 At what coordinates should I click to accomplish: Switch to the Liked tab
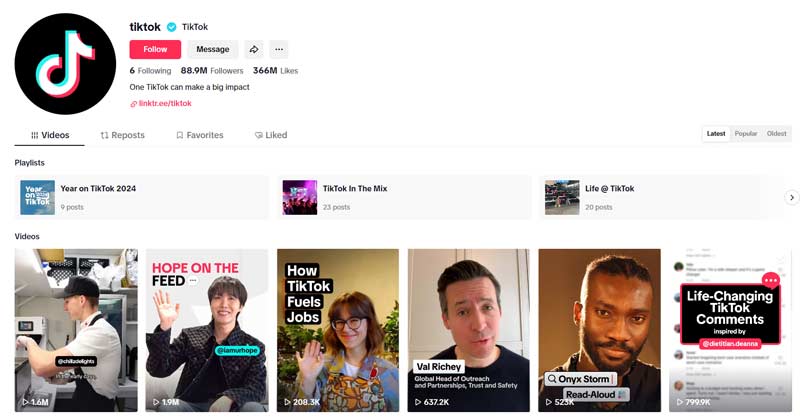tap(271, 135)
